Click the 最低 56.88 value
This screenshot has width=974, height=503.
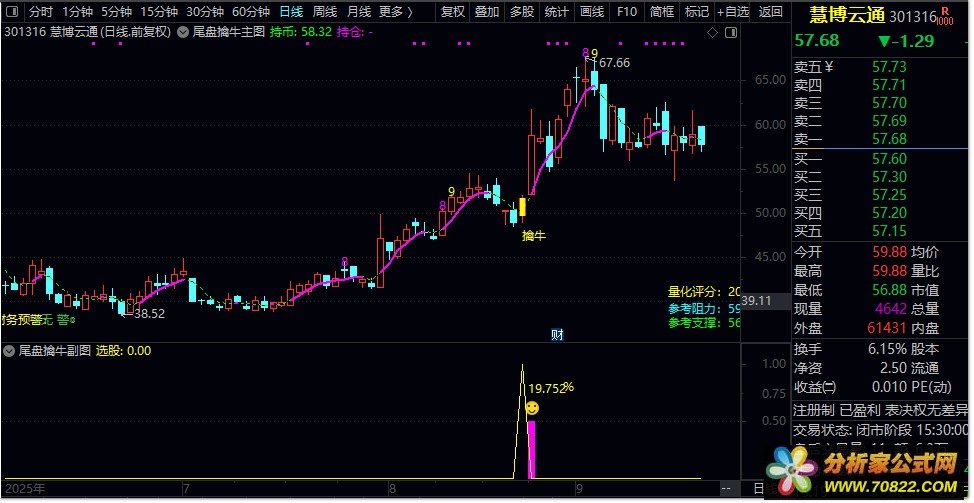click(890, 290)
